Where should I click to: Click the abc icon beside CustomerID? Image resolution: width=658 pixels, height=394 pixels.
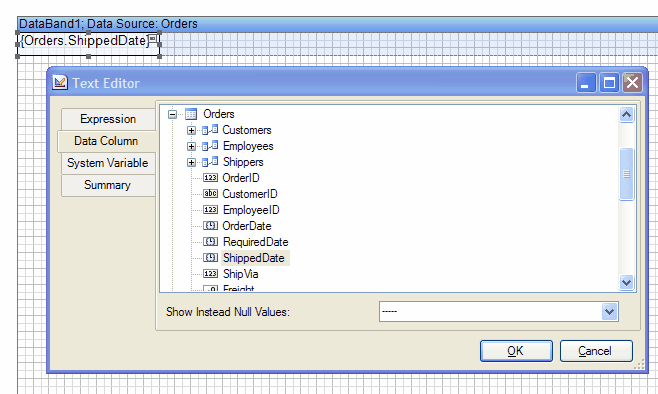pos(210,193)
